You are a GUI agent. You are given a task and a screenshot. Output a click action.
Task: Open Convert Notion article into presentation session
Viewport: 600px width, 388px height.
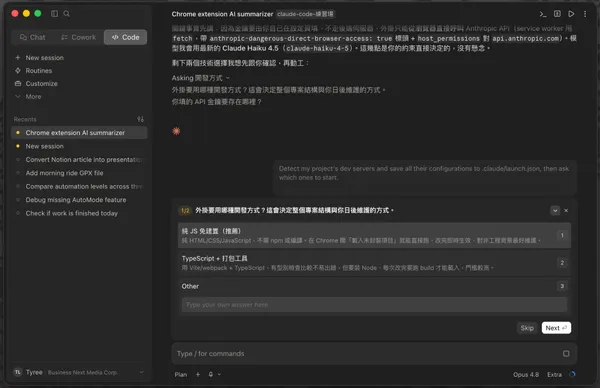click(x=79, y=160)
